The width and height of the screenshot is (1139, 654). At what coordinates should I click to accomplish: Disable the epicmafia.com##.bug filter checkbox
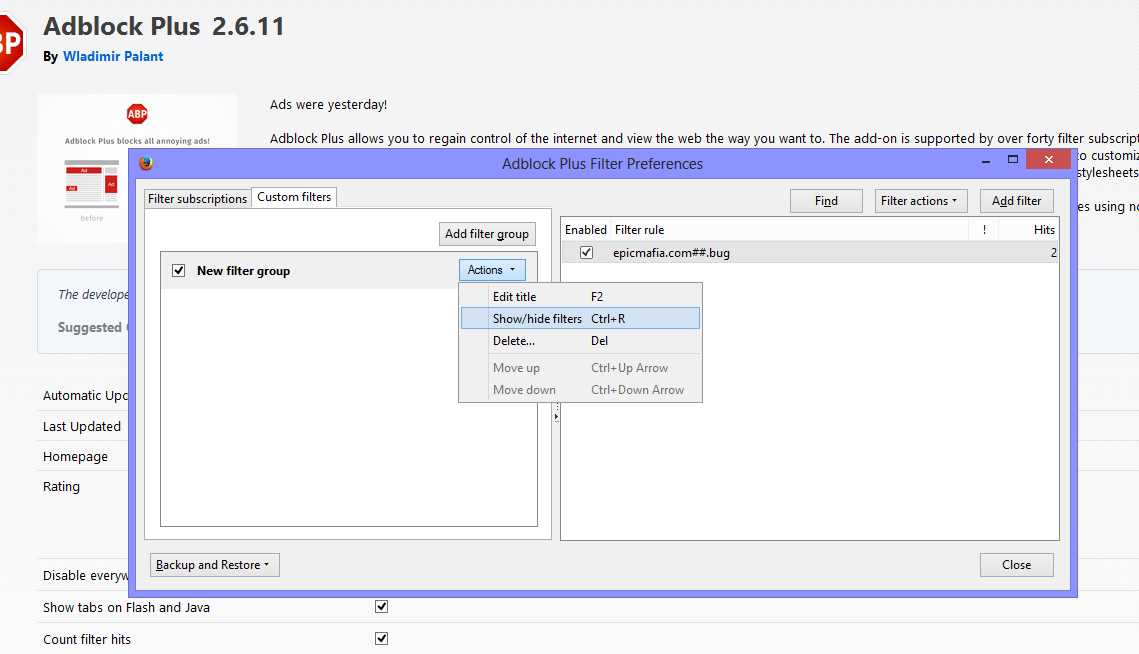tap(586, 252)
